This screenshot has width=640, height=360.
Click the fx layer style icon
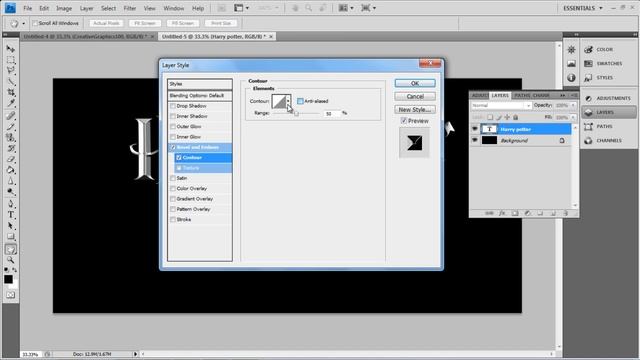pyautogui.click(x=502, y=213)
